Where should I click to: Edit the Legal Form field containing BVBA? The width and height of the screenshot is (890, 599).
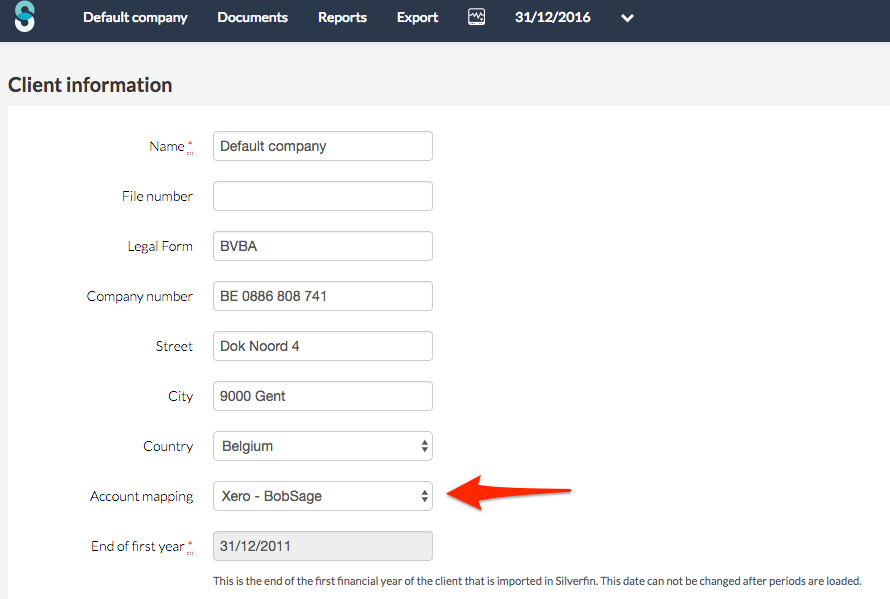tap(323, 246)
